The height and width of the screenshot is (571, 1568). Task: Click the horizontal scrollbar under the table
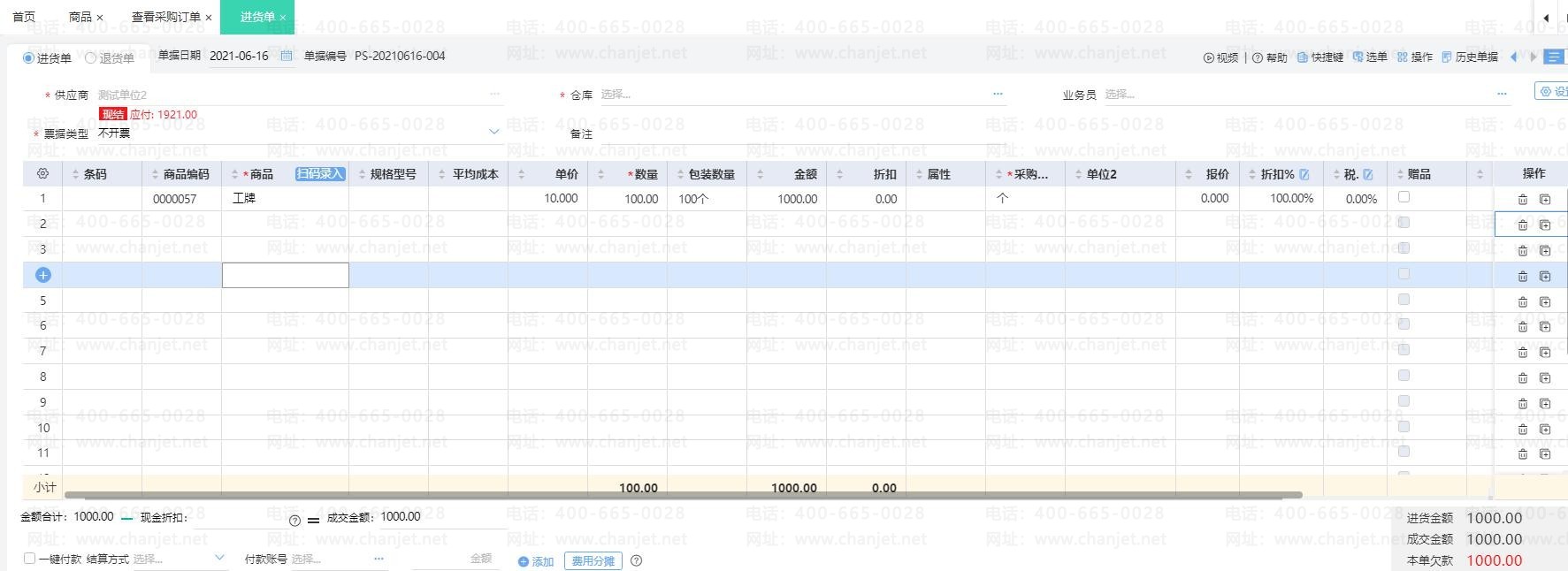click(x=681, y=495)
